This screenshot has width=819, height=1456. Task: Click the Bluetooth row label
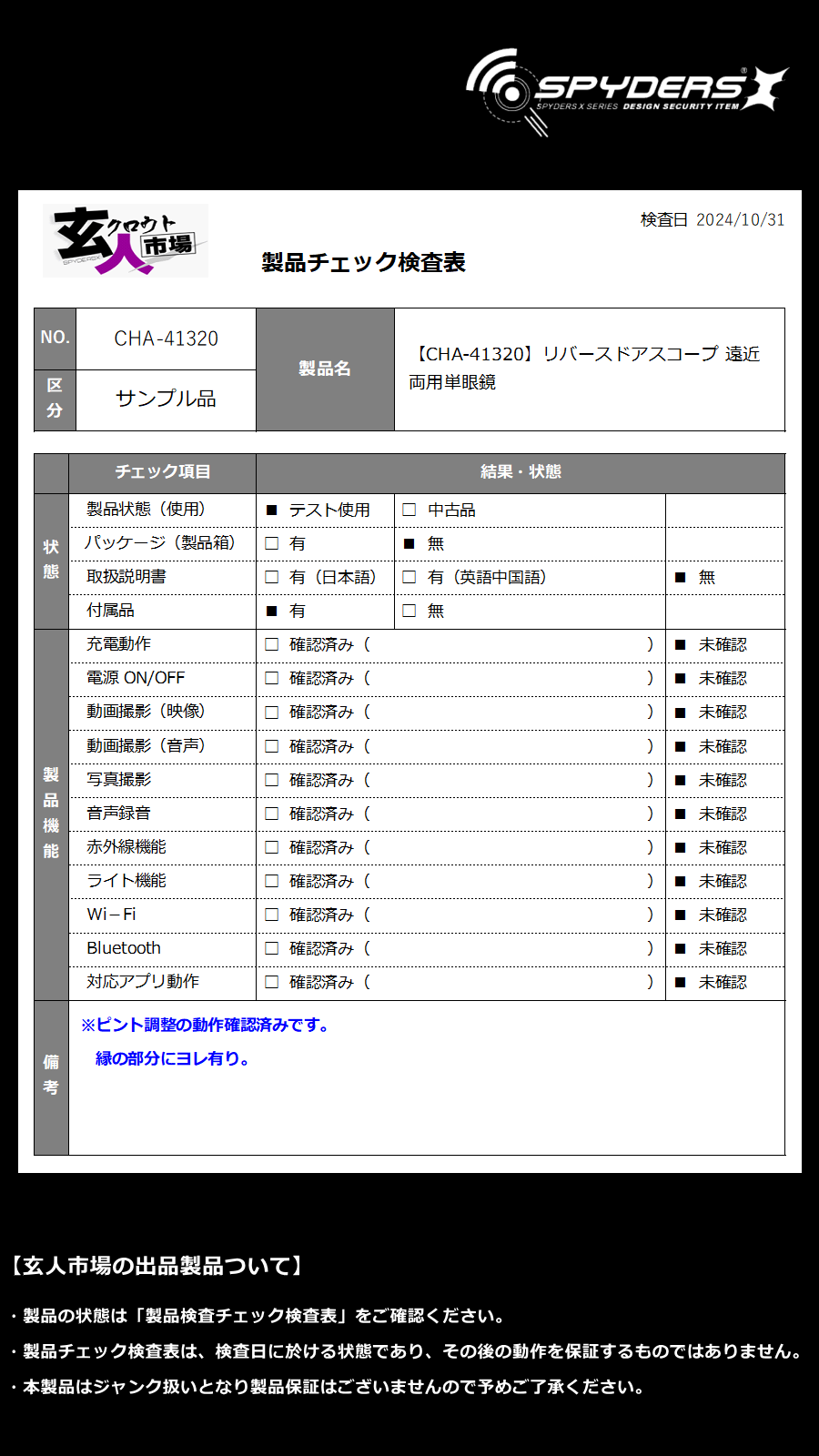(124, 948)
